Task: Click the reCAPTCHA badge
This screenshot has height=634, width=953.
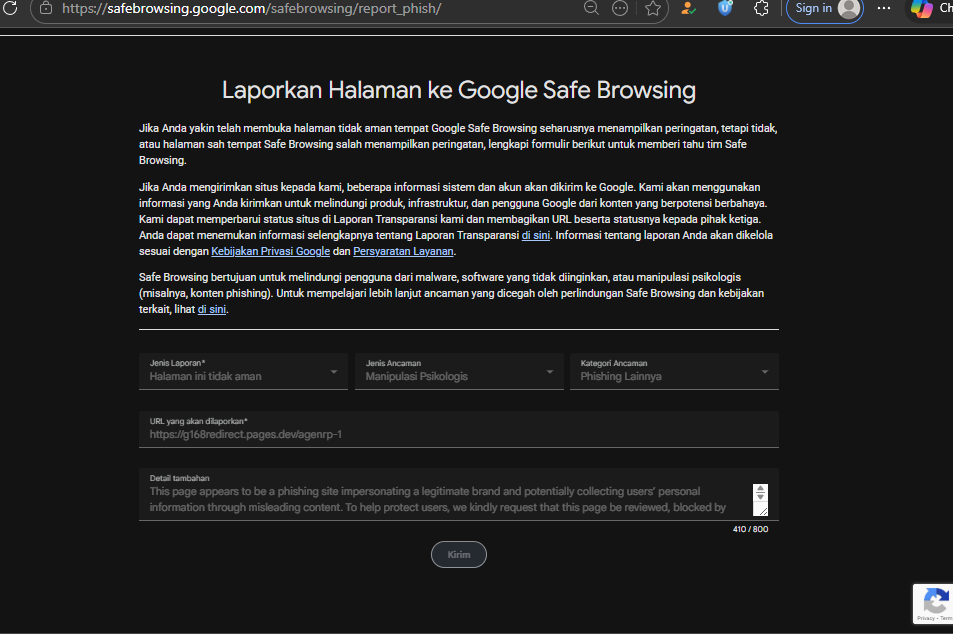Action: coord(934,604)
